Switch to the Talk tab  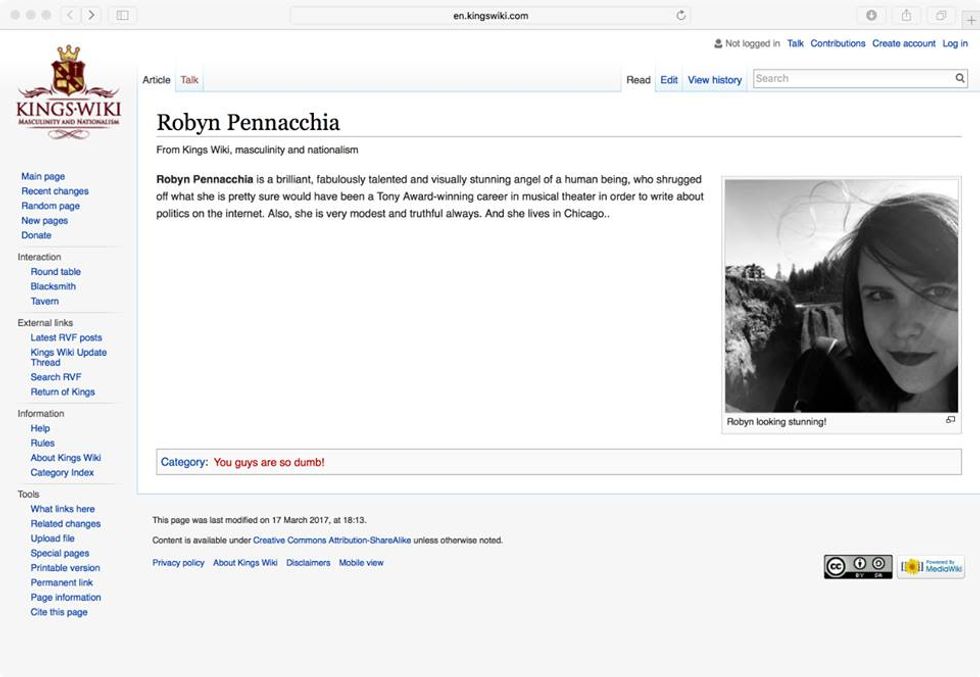pos(189,80)
